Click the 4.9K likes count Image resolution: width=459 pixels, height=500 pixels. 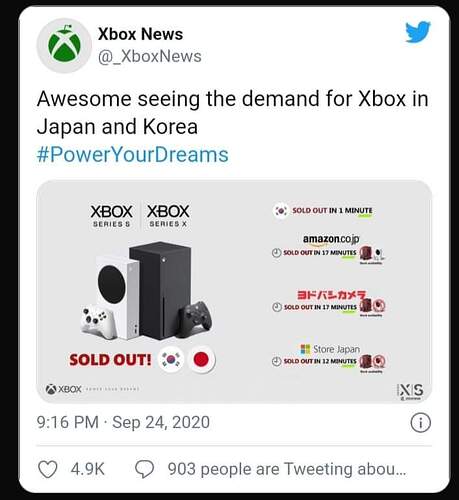[88, 469]
